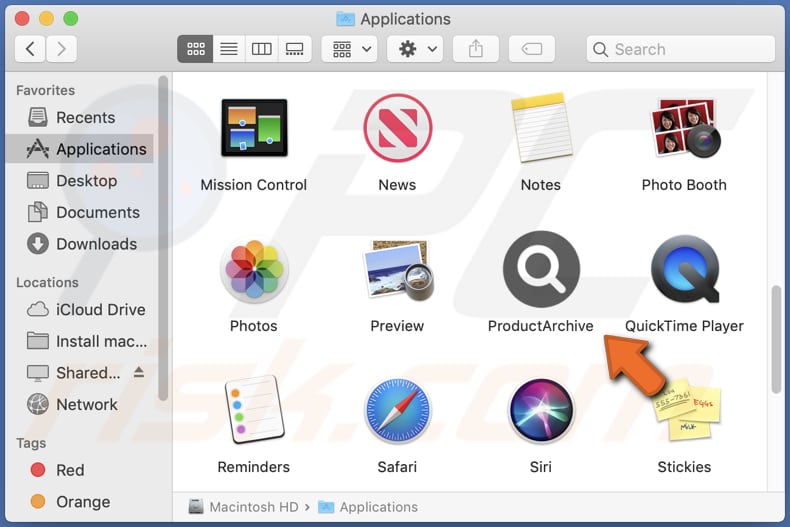Open Recents in the sidebar

coord(80,117)
